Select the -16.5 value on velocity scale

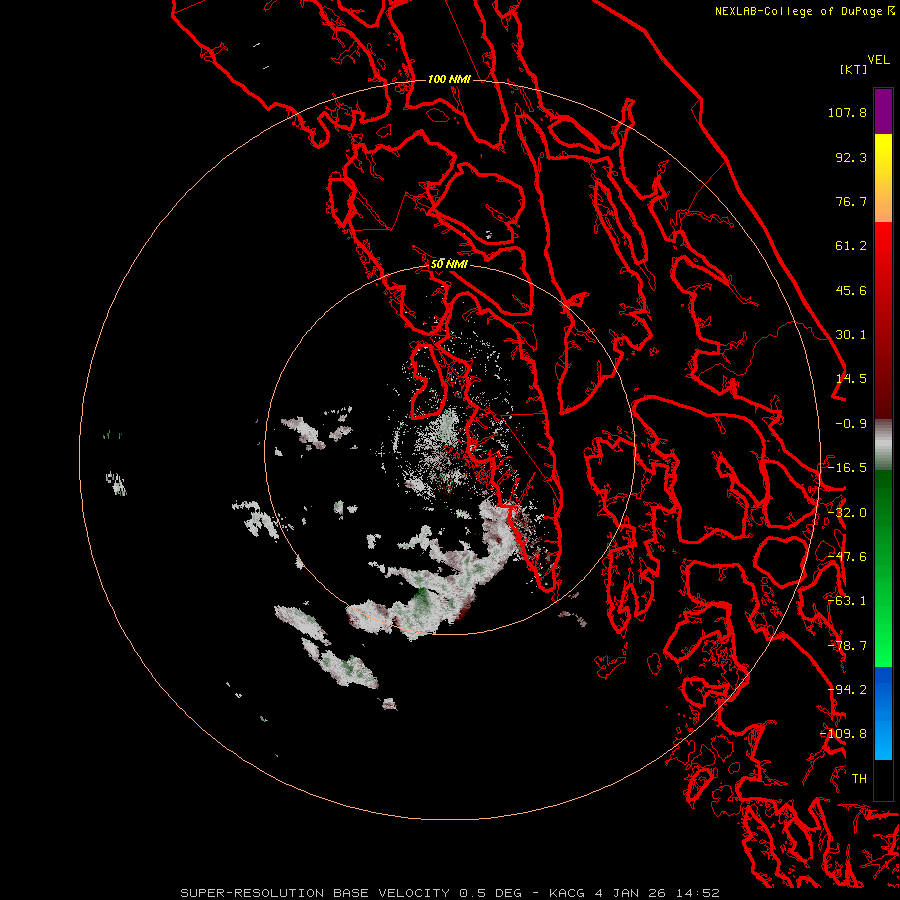click(x=847, y=468)
